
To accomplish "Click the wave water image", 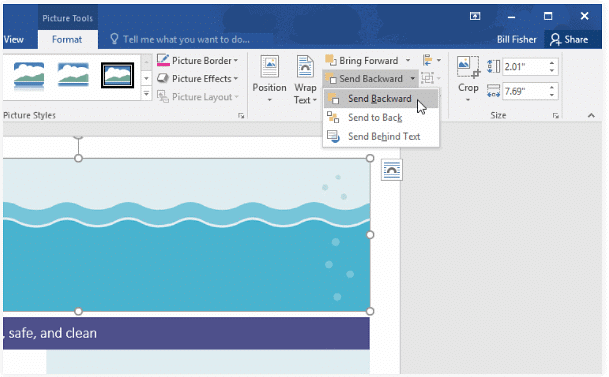I will [186, 235].
